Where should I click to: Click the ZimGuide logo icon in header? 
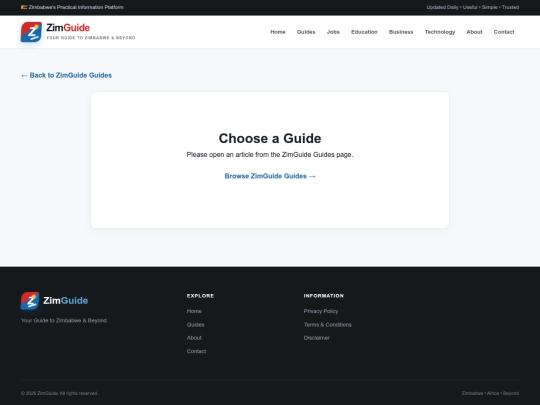click(31, 32)
